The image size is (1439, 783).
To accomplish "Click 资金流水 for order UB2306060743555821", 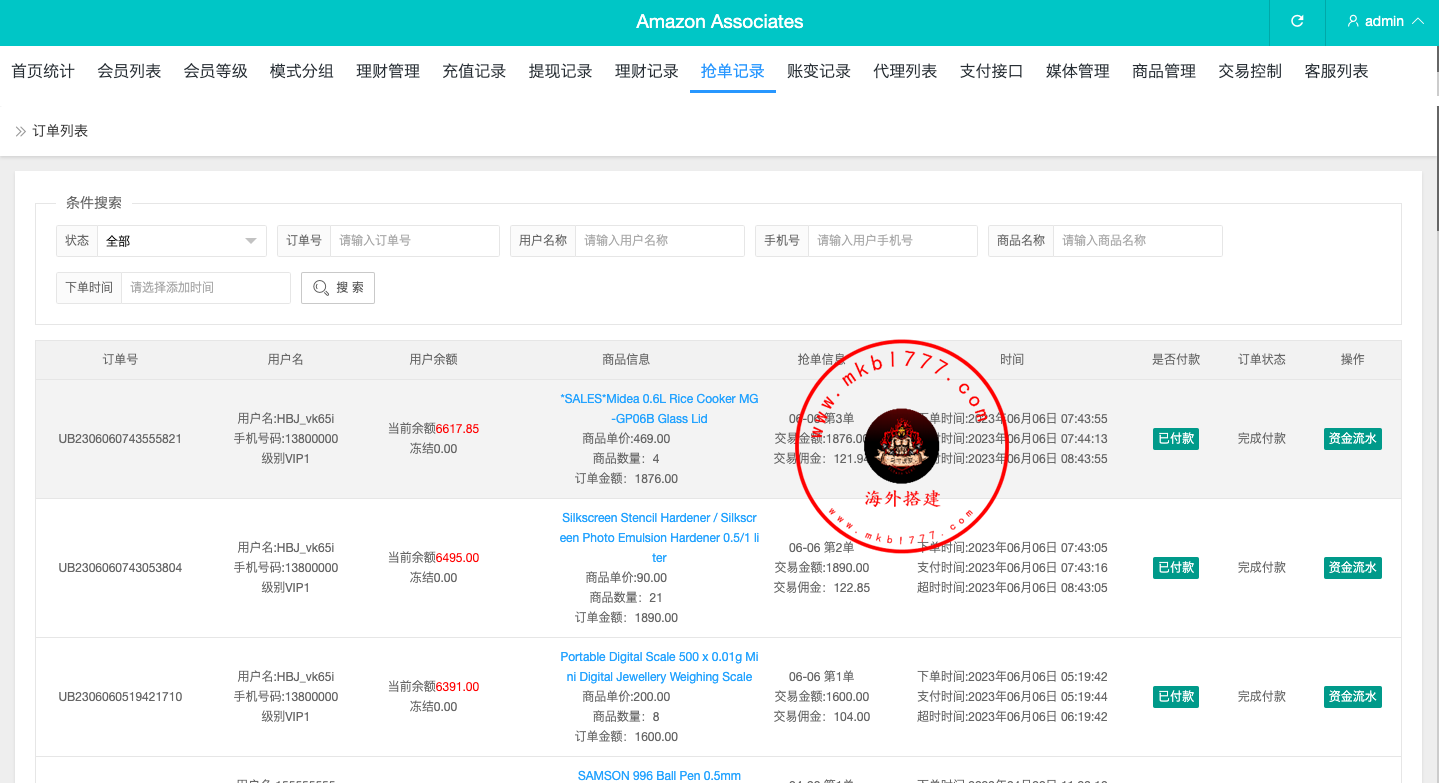I will point(1352,438).
